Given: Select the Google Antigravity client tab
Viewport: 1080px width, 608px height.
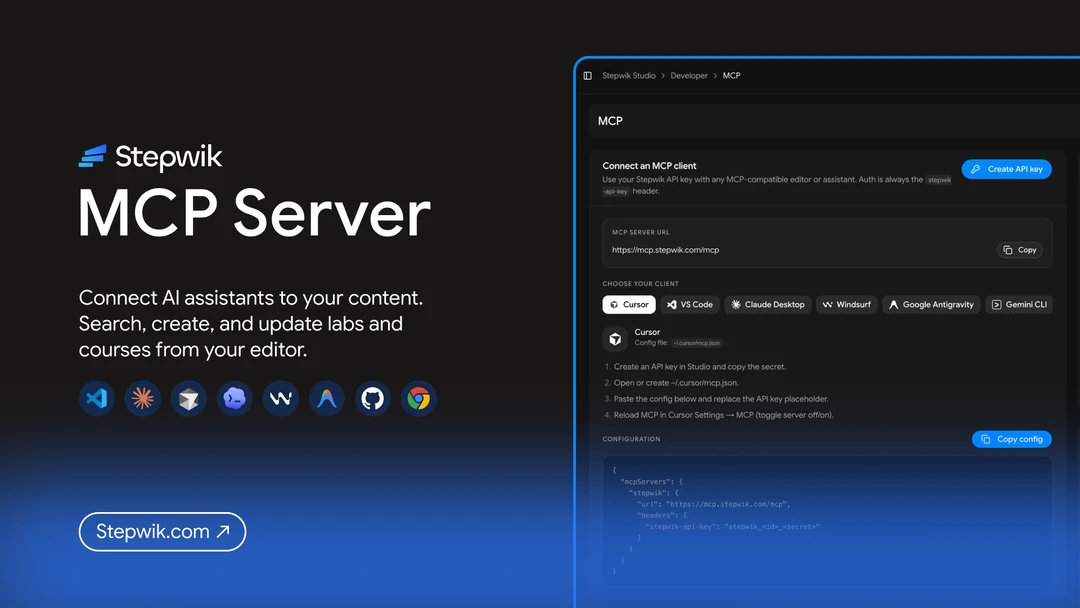Looking at the screenshot, I should click(x=931, y=304).
